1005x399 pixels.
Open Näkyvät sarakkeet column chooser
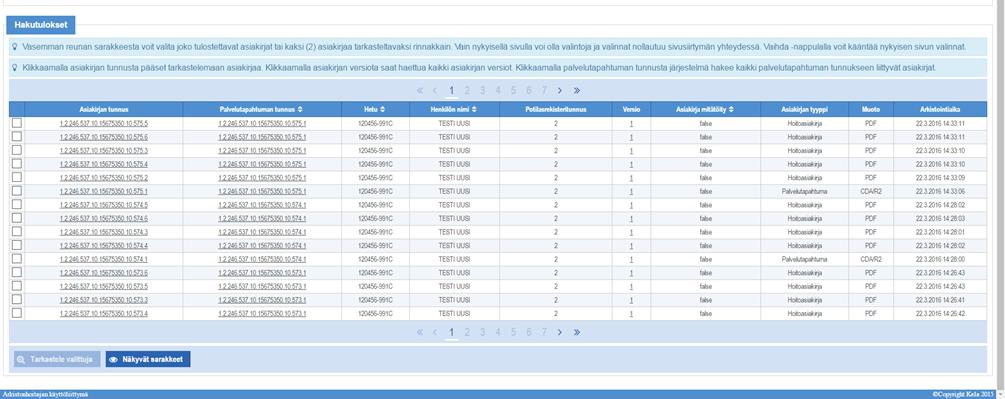[148, 359]
